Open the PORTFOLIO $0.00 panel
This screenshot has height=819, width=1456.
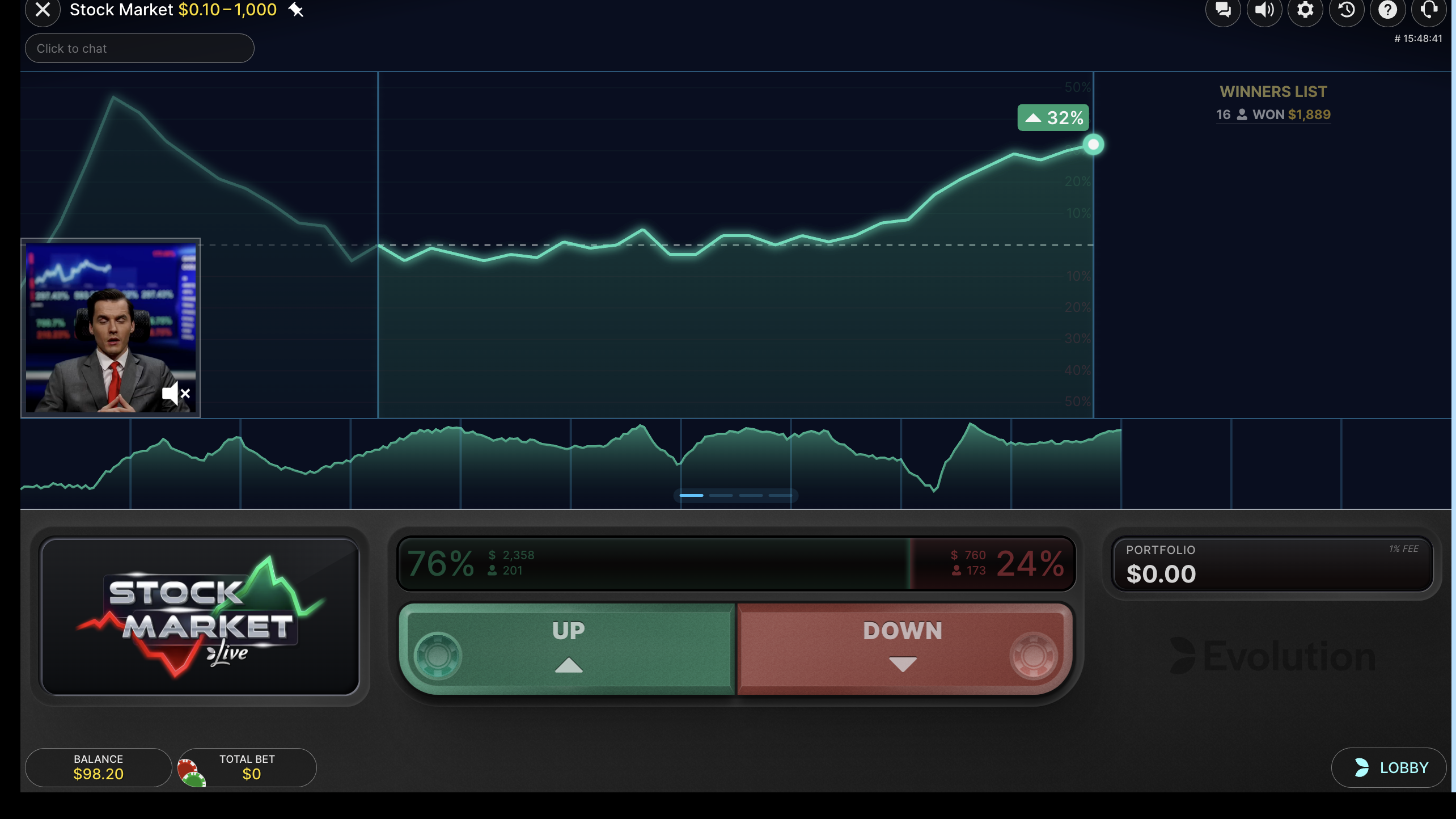[1272, 564]
